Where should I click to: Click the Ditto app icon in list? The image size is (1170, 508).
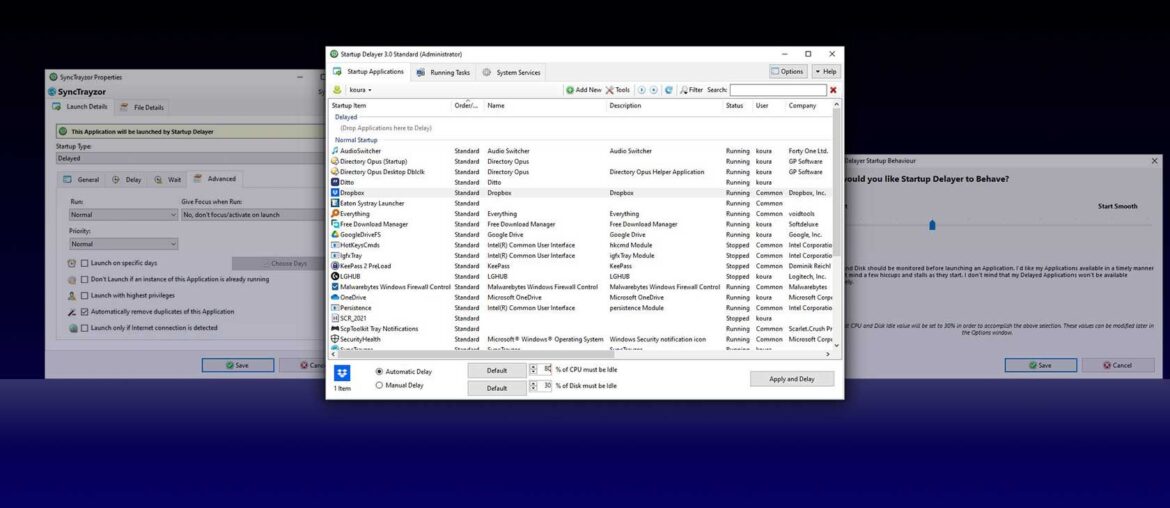(x=335, y=182)
